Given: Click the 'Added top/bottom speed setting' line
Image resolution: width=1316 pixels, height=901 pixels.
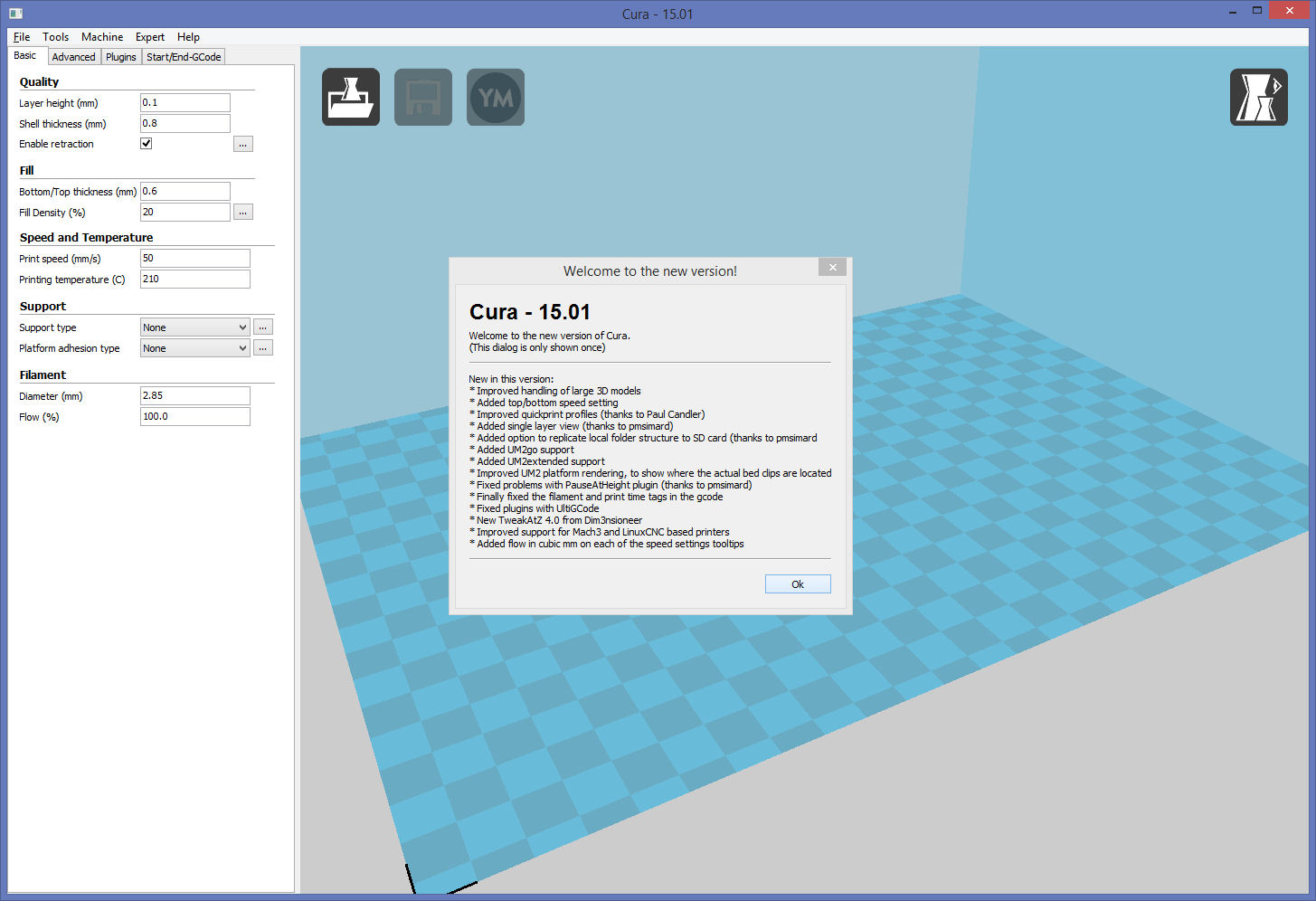Looking at the screenshot, I should (544, 403).
